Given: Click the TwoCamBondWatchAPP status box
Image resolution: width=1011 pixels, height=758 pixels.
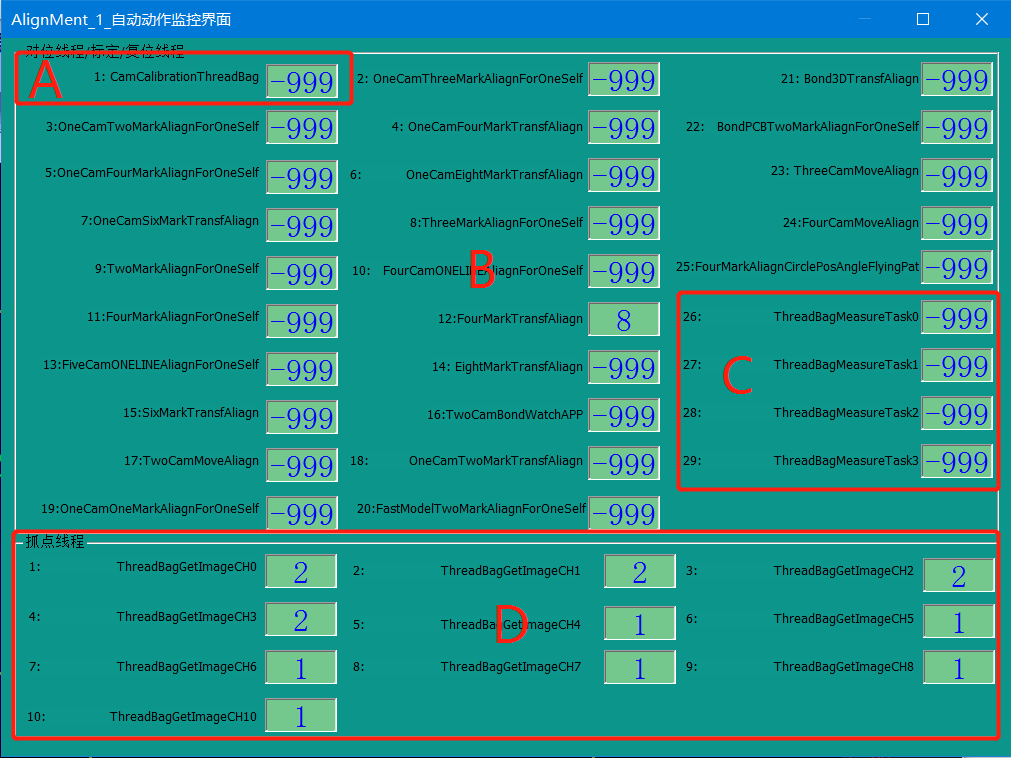Looking at the screenshot, I should (x=624, y=415).
